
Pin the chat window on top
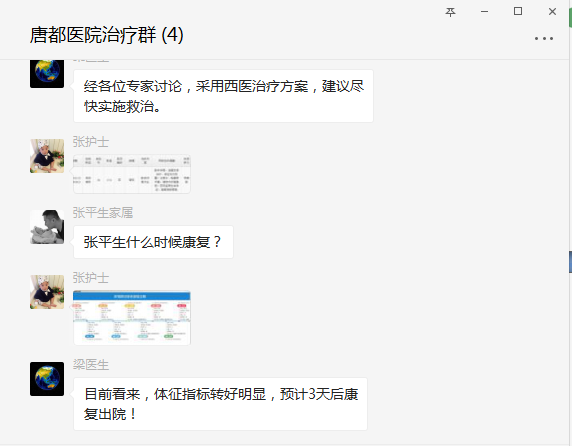pyautogui.click(x=450, y=12)
